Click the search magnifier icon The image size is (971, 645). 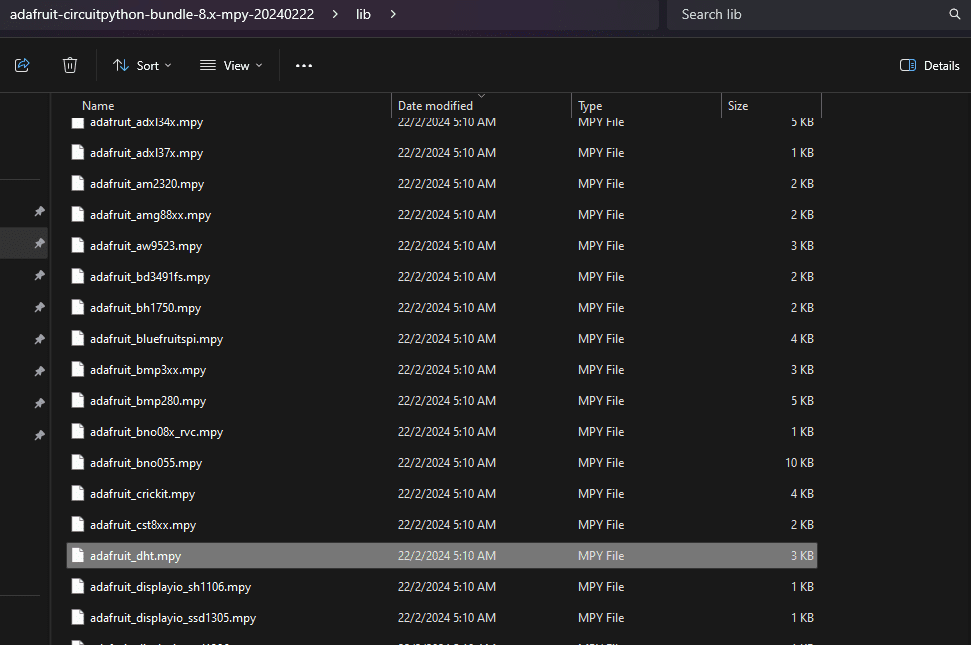(x=954, y=14)
